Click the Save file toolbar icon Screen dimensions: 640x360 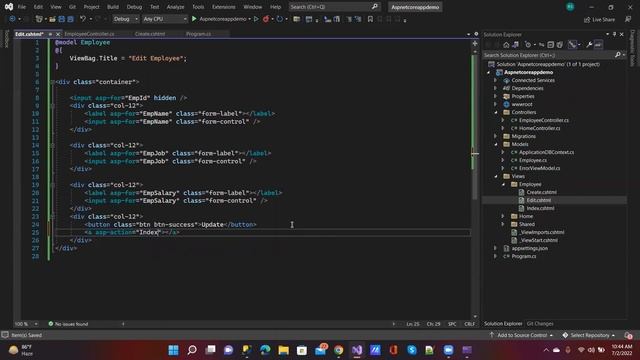[62, 19]
